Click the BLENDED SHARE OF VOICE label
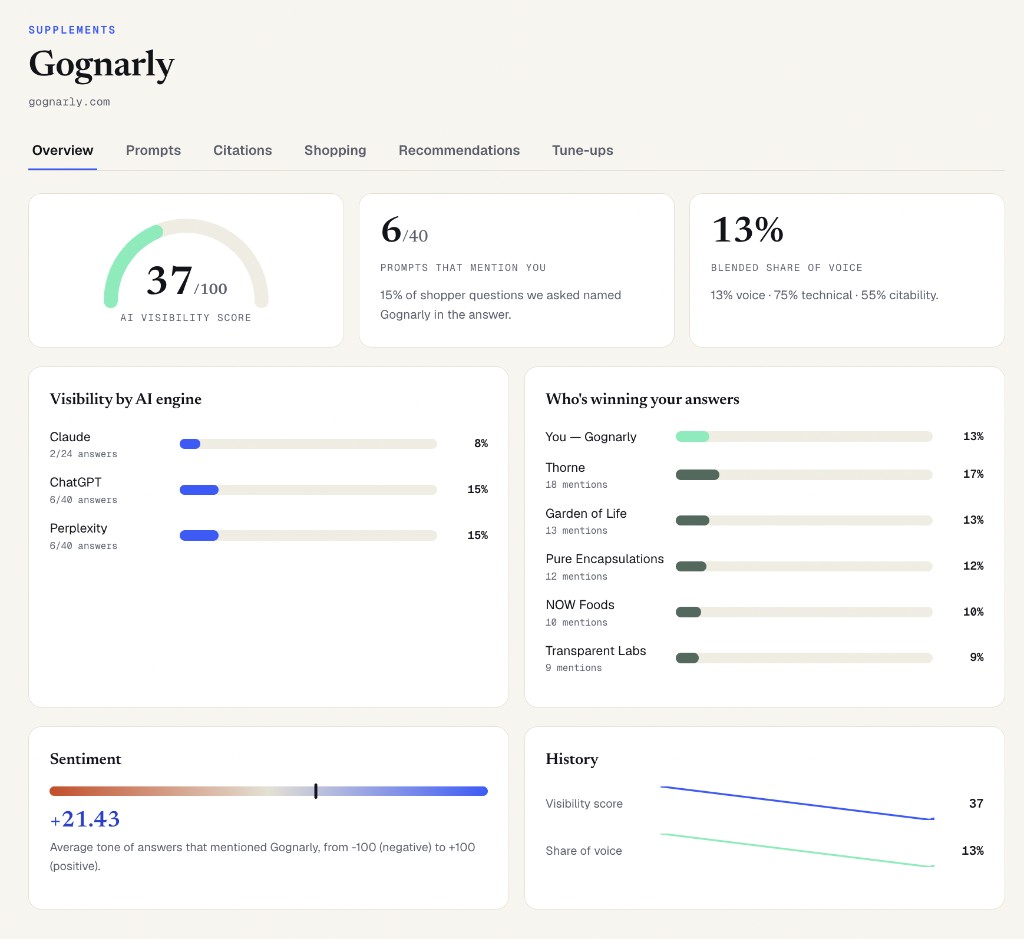The width and height of the screenshot is (1024, 939). (x=786, y=268)
